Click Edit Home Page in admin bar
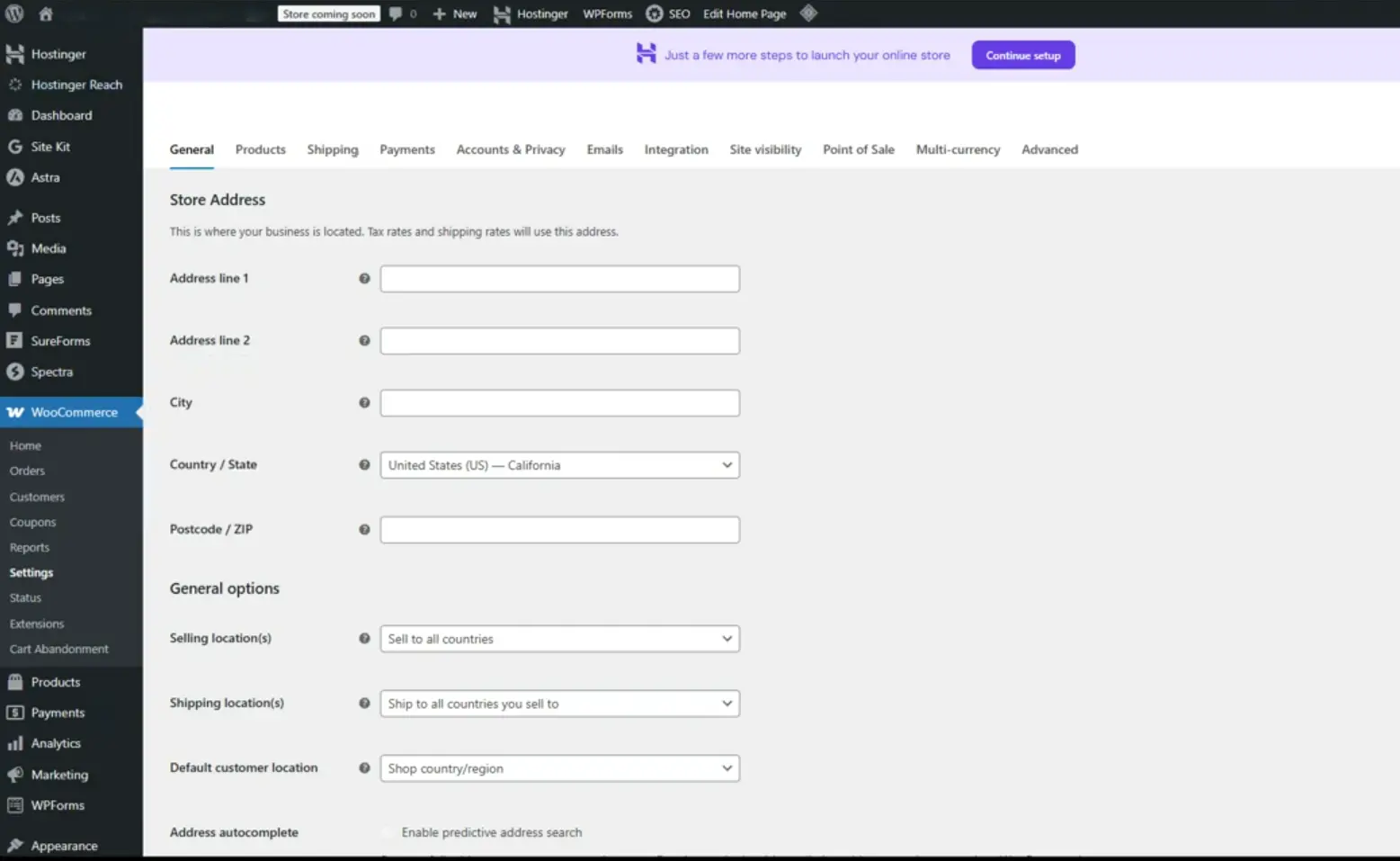This screenshot has width=1400, height=861. click(x=745, y=13)
